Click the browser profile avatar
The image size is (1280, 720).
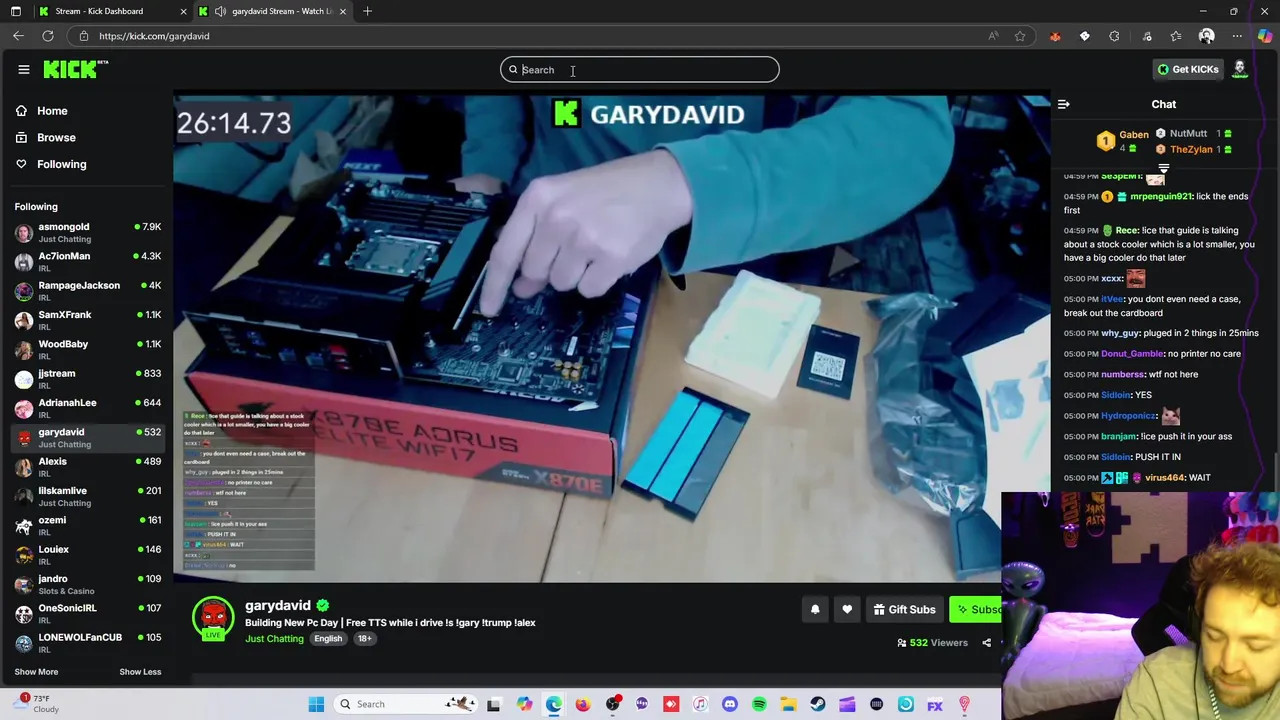coord(1207,36)
